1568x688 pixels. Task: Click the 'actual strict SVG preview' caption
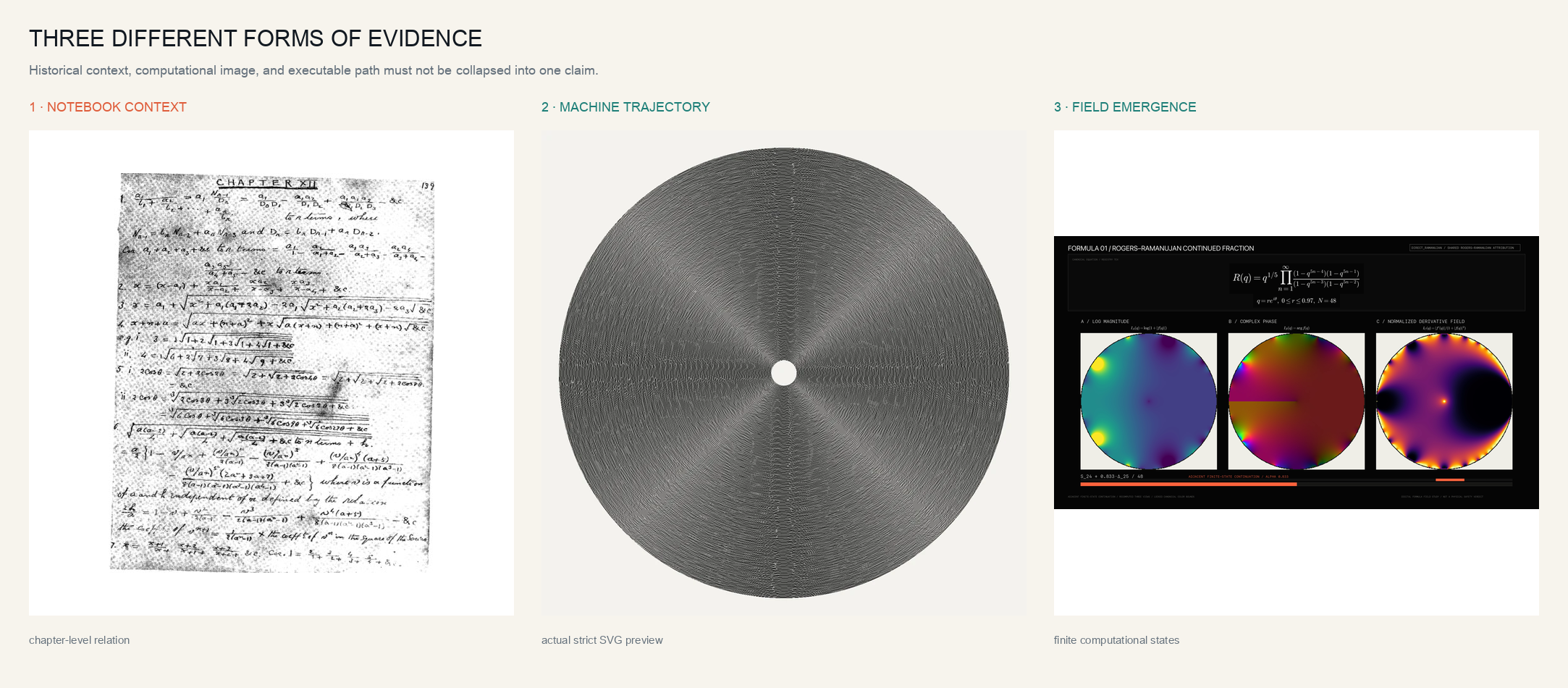click(x=602, y=640)
